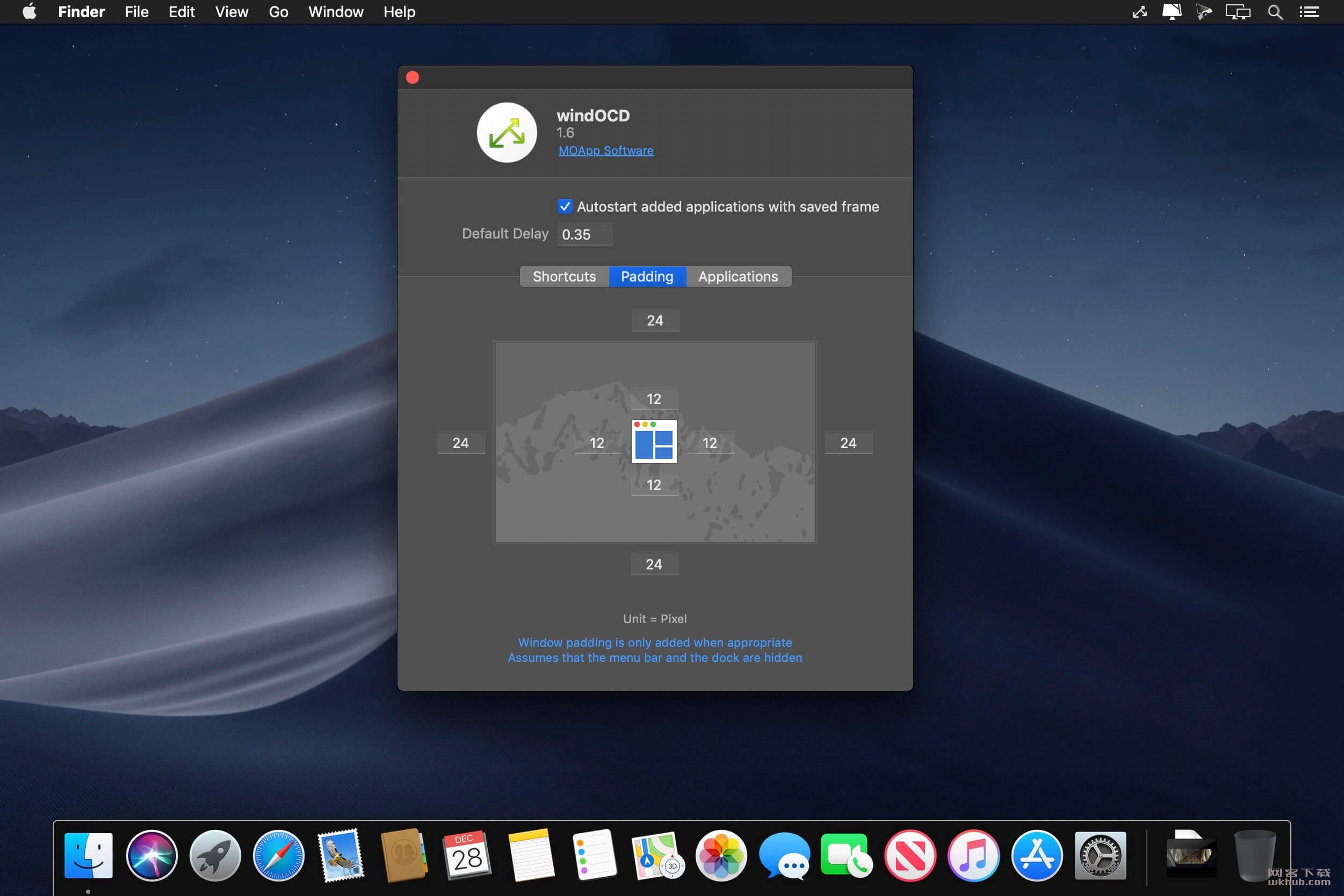Close the windOCD preferences window

[x=413, y=77]
